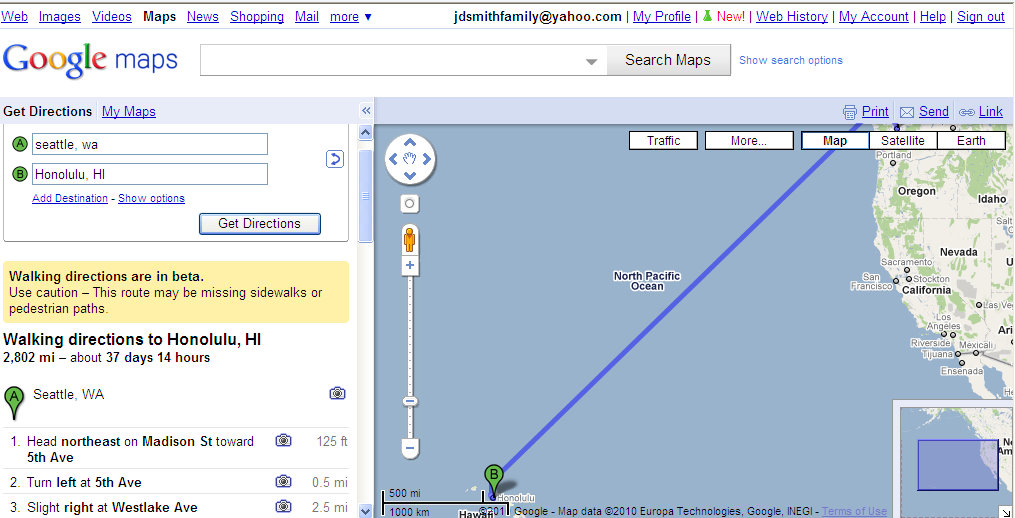Select the Map view button
This screenshot has height=518, width=1015.
pos(835,141)
